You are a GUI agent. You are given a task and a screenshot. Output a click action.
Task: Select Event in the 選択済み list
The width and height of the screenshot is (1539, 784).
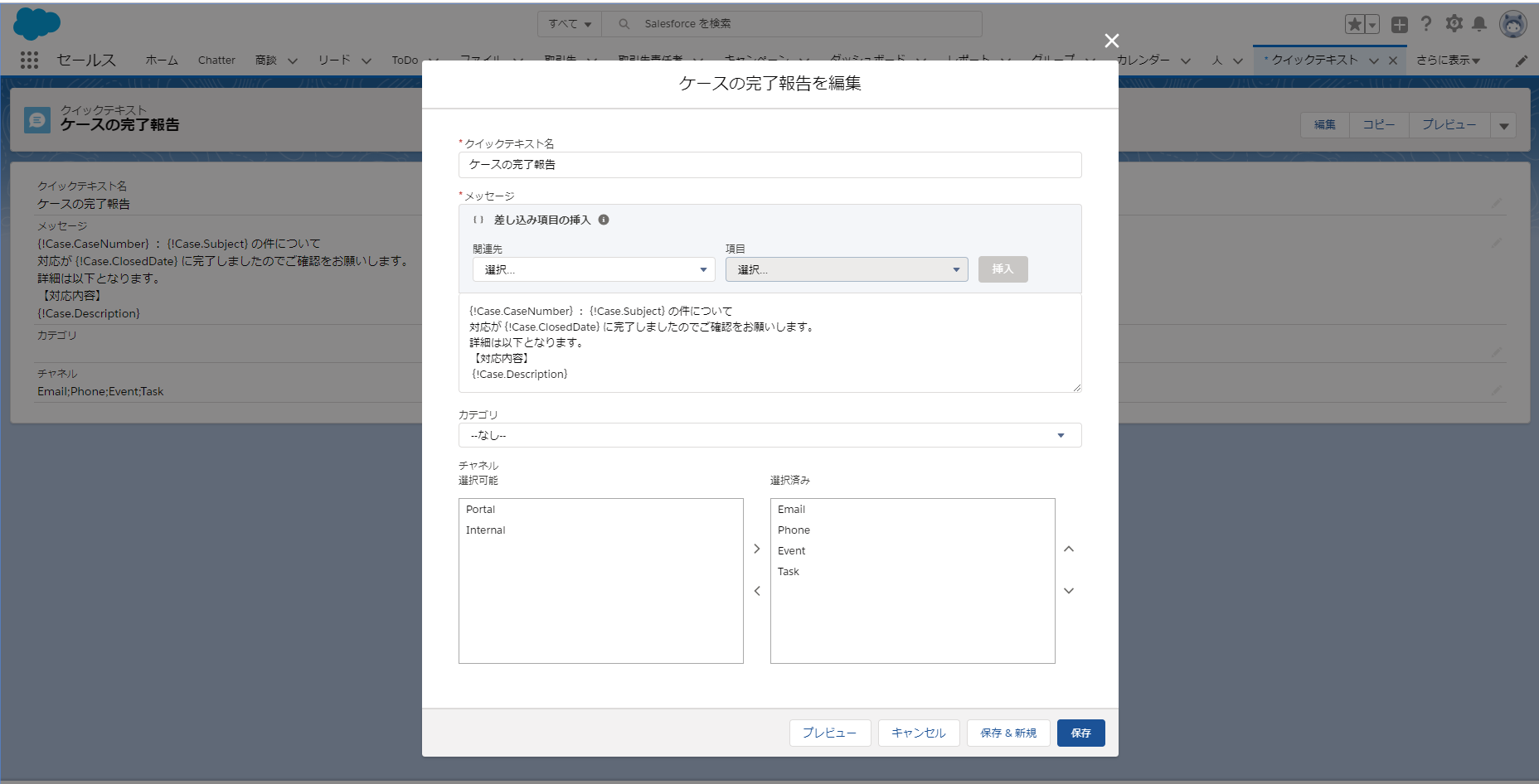coord(912,550)
